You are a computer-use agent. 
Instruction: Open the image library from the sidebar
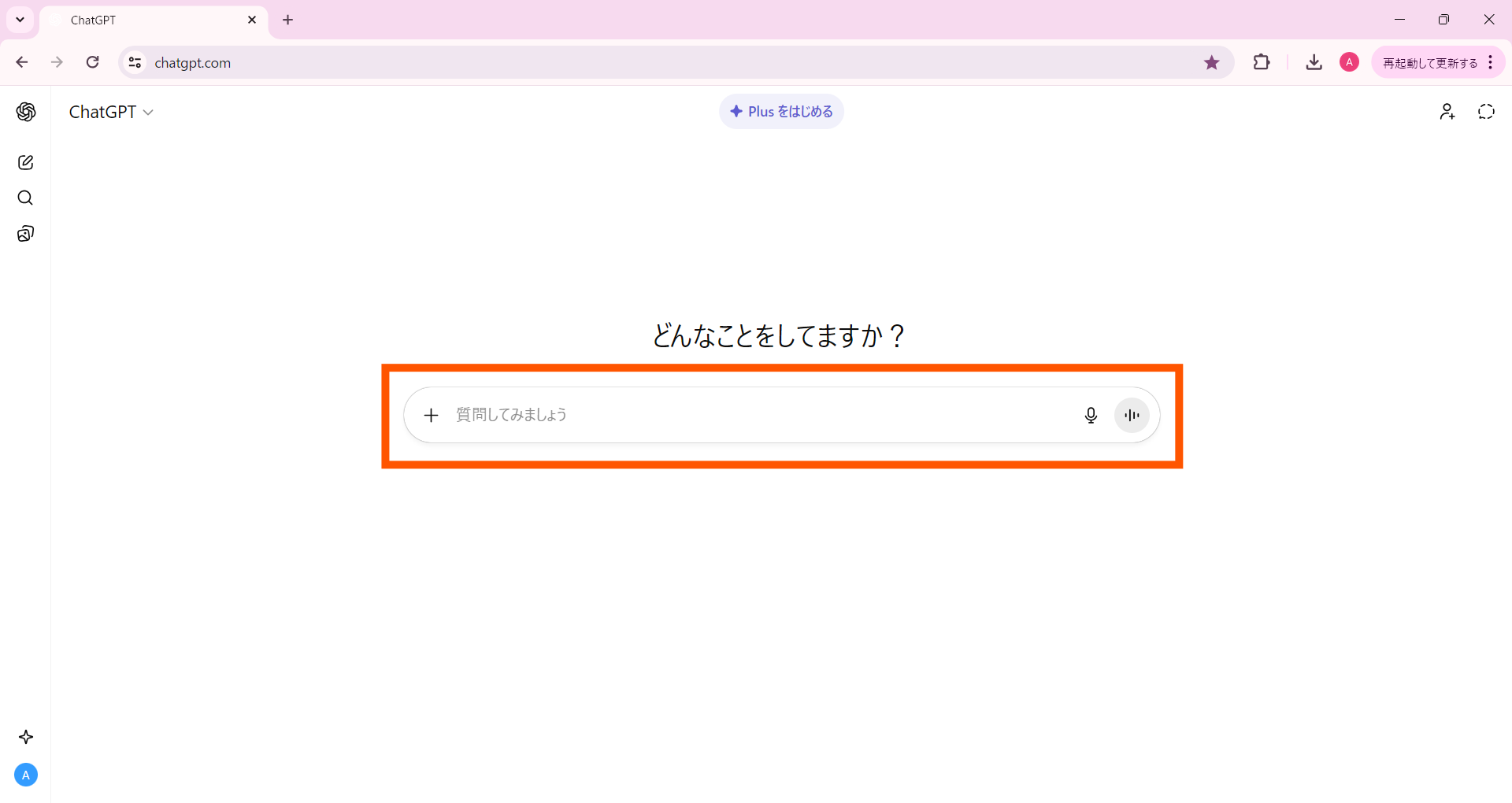[x=26, y=233]
